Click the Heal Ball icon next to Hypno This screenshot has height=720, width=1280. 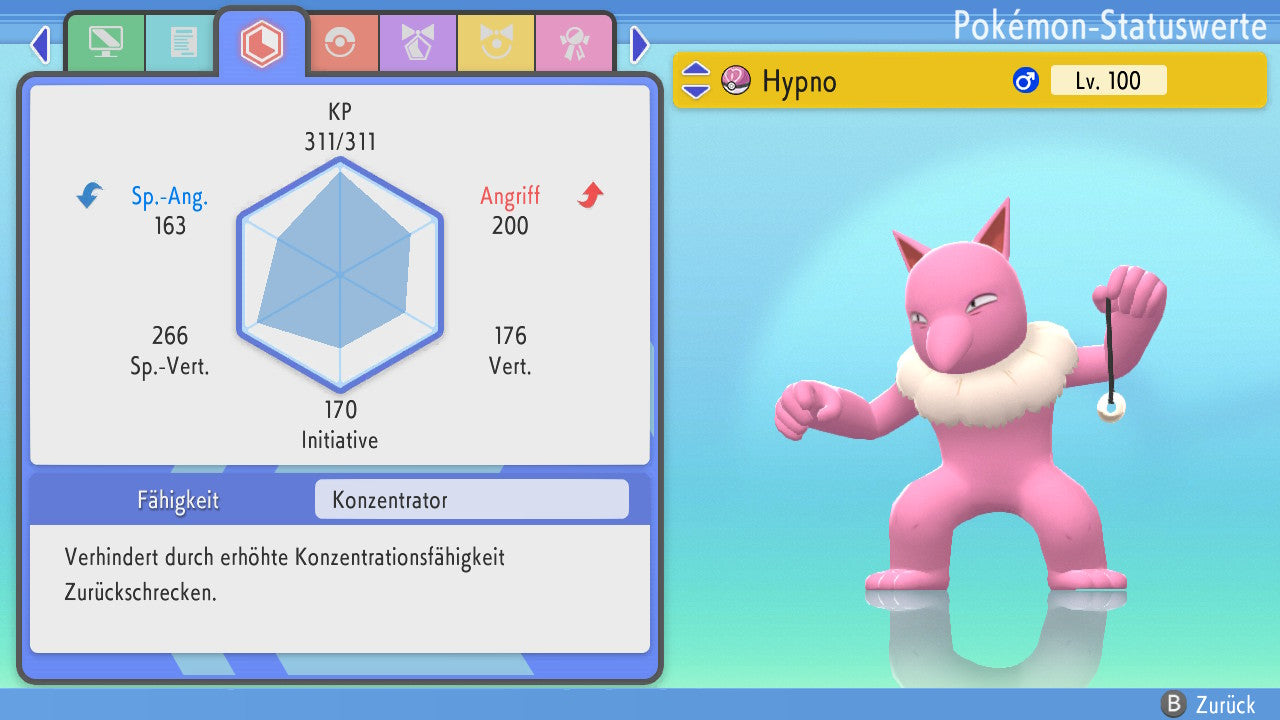point(736,80)
